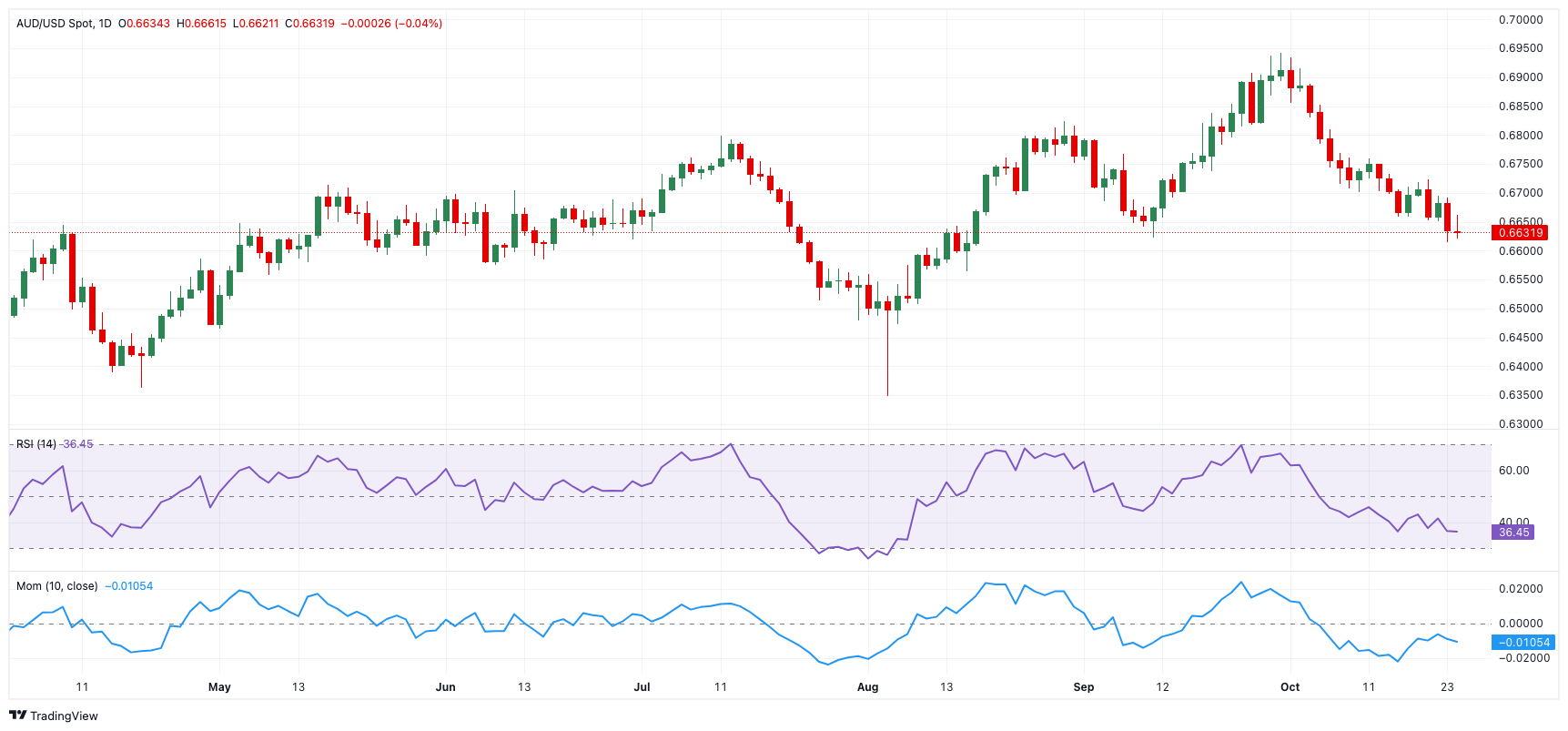Click the Sep label on time axis

click(1083, 687)
